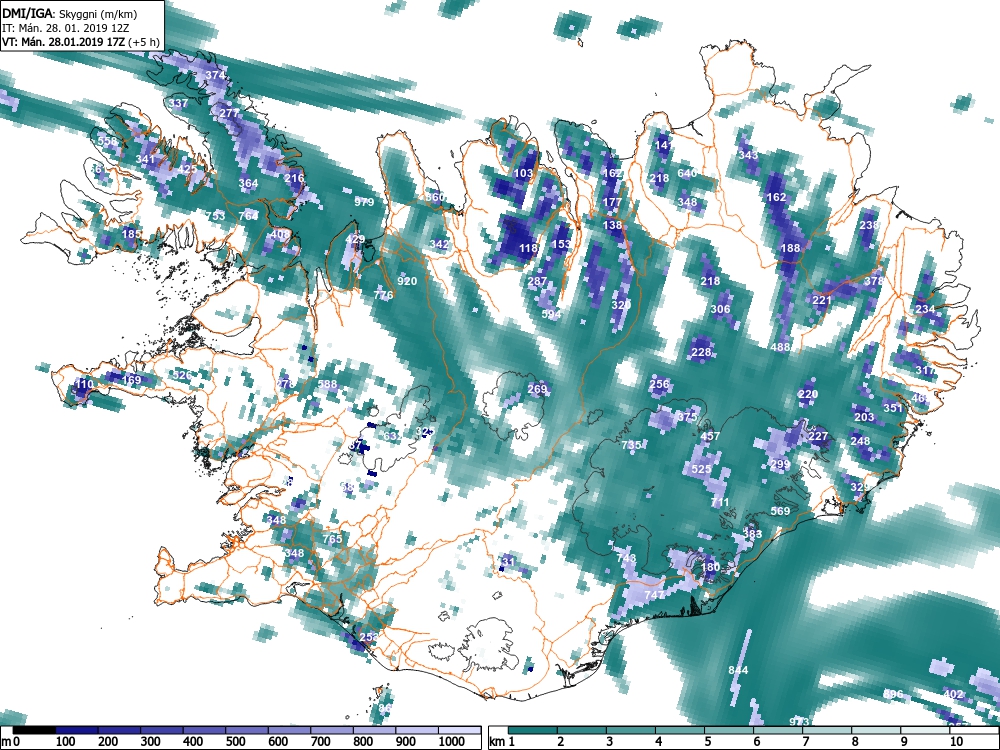Image resolution: width=1000 pixels, height=750 pixels.
Task: Click the visibility value 138
Action: pyautogui.click(x=612, y=225)
